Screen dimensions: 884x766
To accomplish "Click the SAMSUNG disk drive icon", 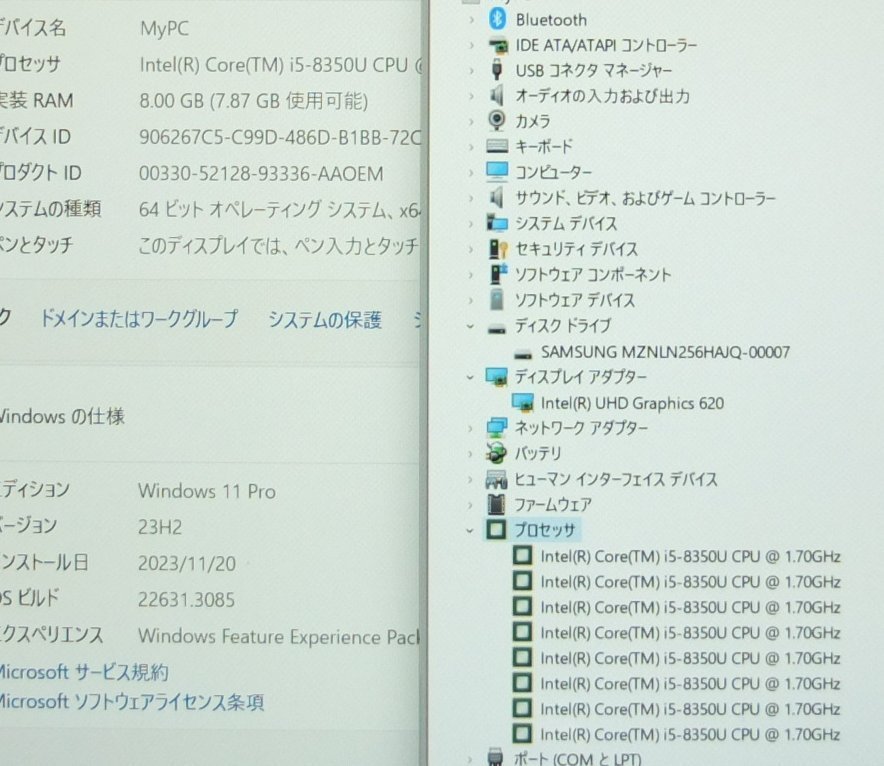I will (523, 354).
